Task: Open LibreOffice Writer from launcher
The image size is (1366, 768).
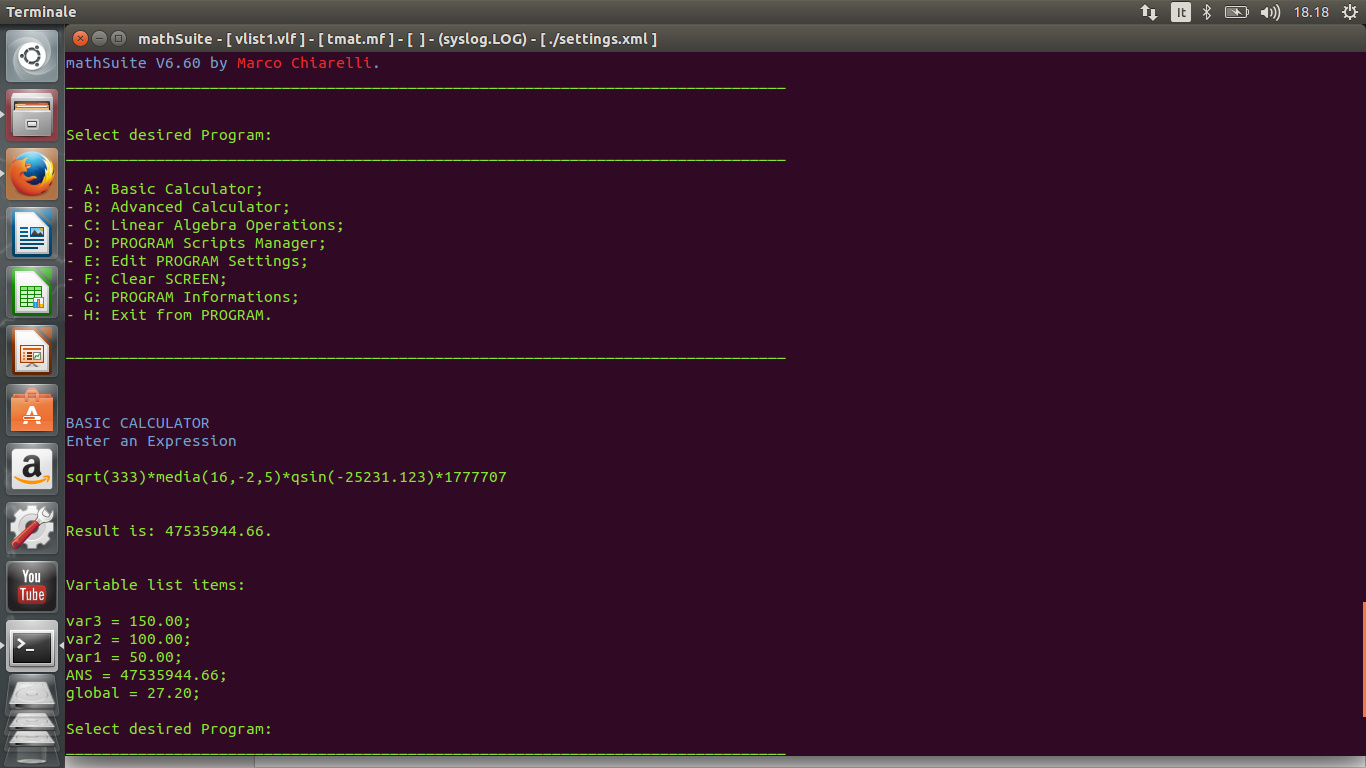Action: (x=32, y=234)
